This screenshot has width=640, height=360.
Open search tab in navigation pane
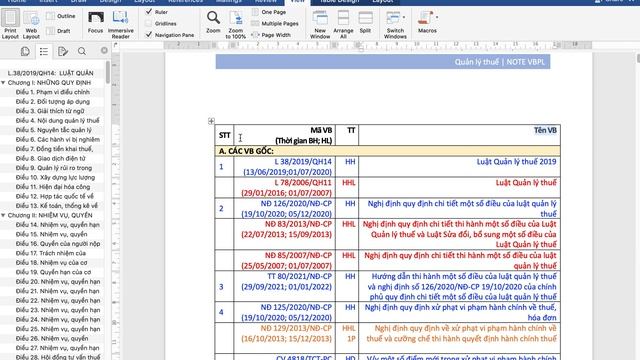[x=82, y=51]
